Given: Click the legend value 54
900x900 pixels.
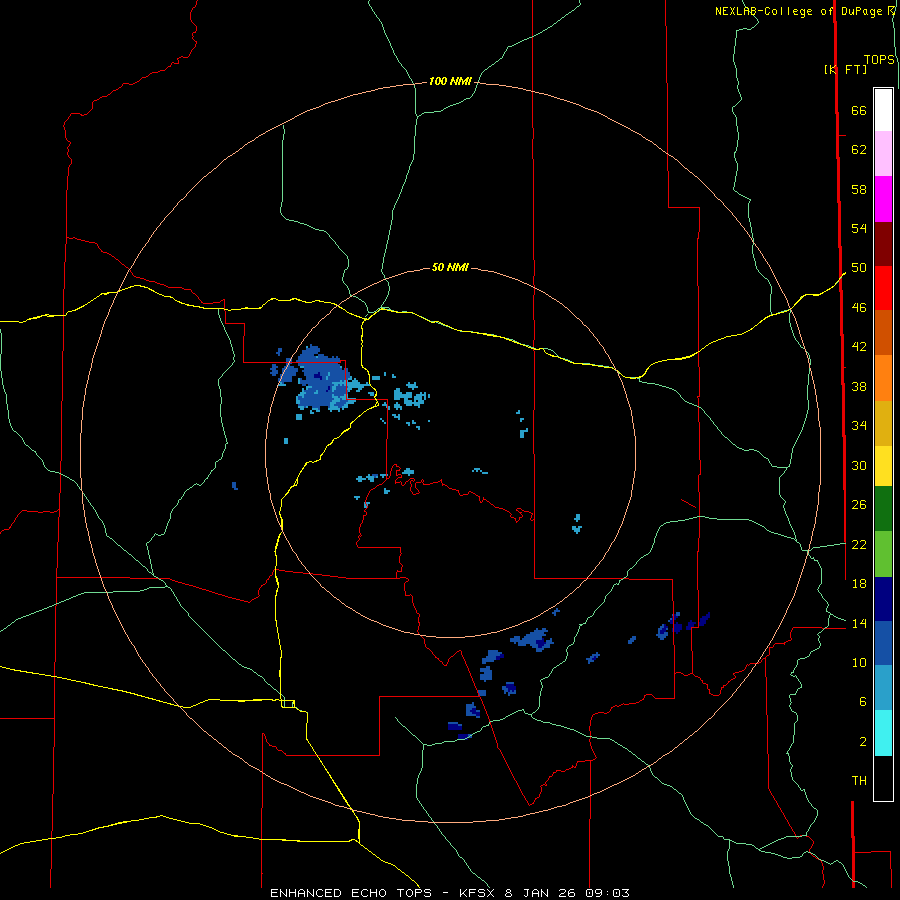Looking at the screenshot, I should coord(859,228).
